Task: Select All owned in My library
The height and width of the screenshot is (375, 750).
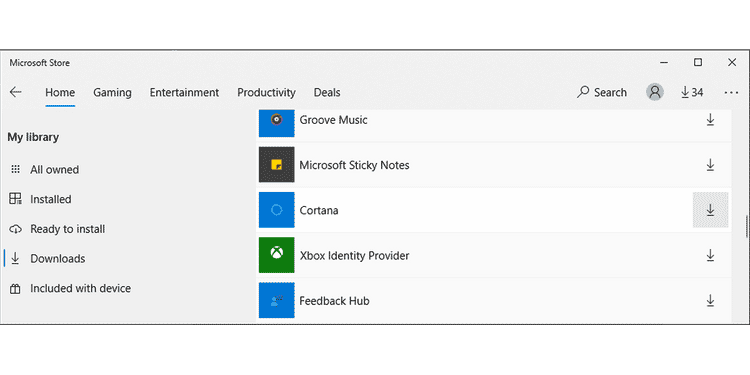Action: click(44, 170)
